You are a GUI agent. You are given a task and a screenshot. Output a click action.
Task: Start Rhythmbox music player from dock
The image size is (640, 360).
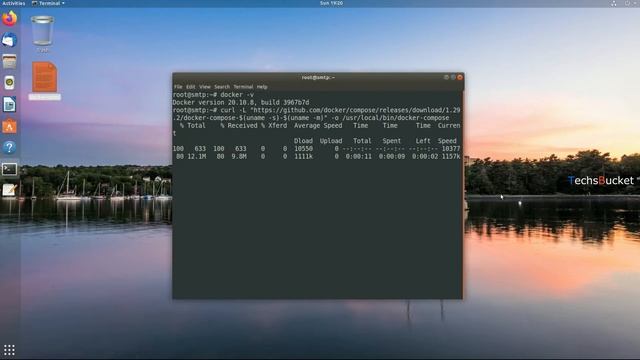[x=9, y=83]
